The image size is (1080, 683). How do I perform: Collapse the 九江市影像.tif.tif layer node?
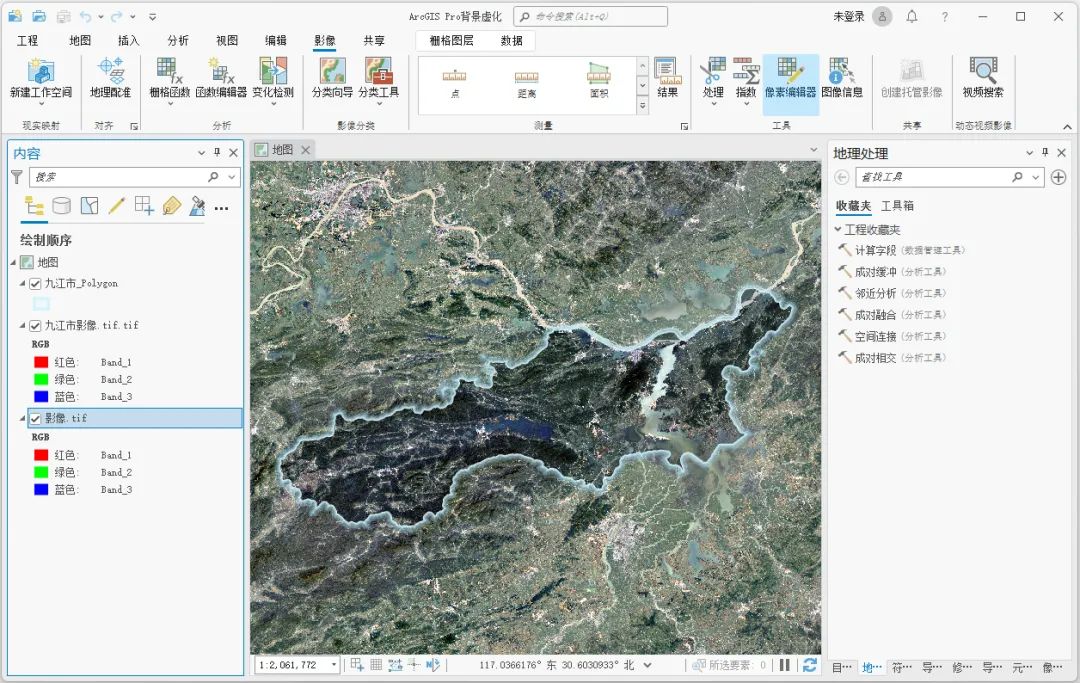(22, 326)
